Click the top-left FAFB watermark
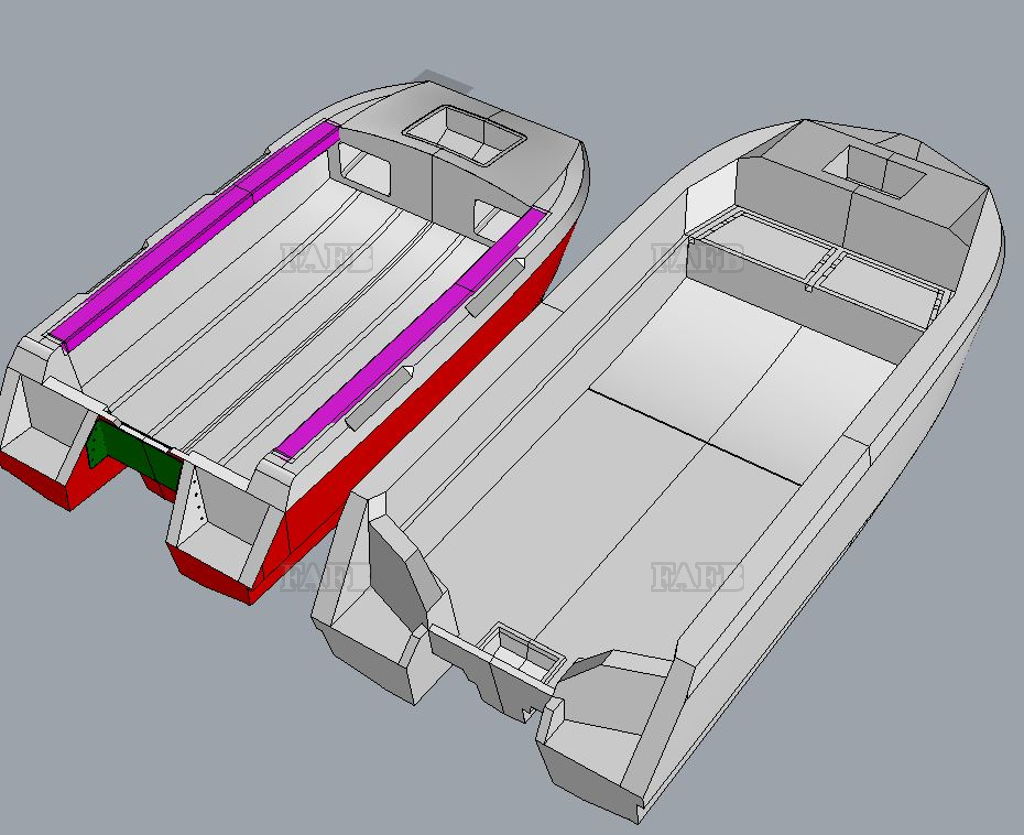Viewport: 1024px width, 835px height. [x=327, y=258]
